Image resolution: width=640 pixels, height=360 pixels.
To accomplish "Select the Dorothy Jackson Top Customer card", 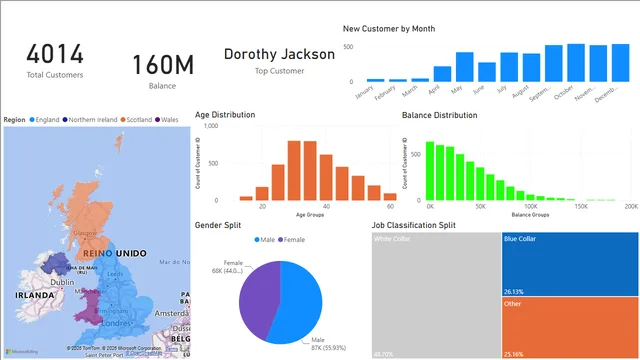I will click(x=280, y=61).
